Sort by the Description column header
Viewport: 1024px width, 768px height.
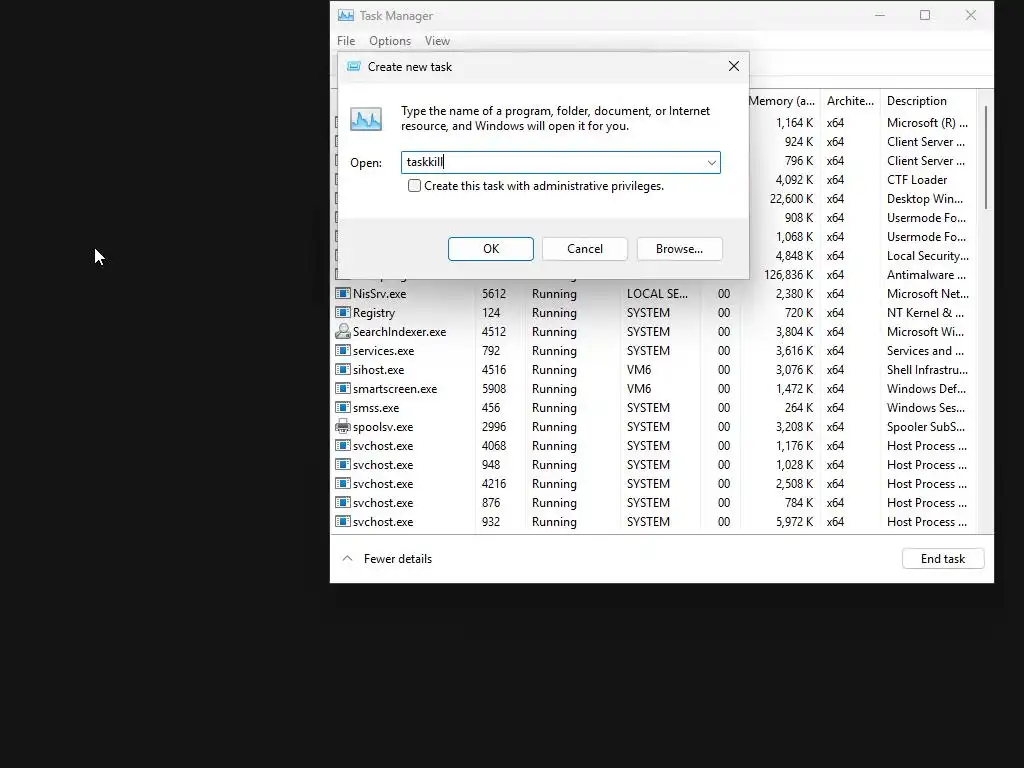(916, 101)
